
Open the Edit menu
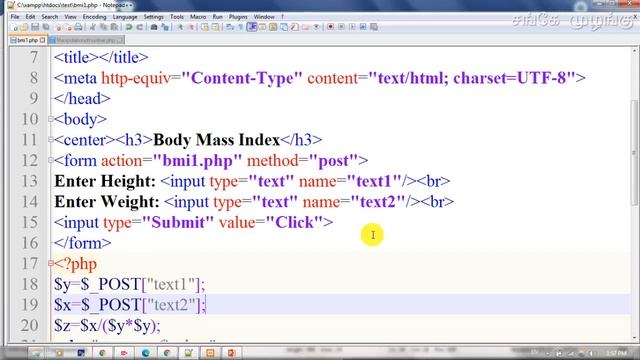30,17
